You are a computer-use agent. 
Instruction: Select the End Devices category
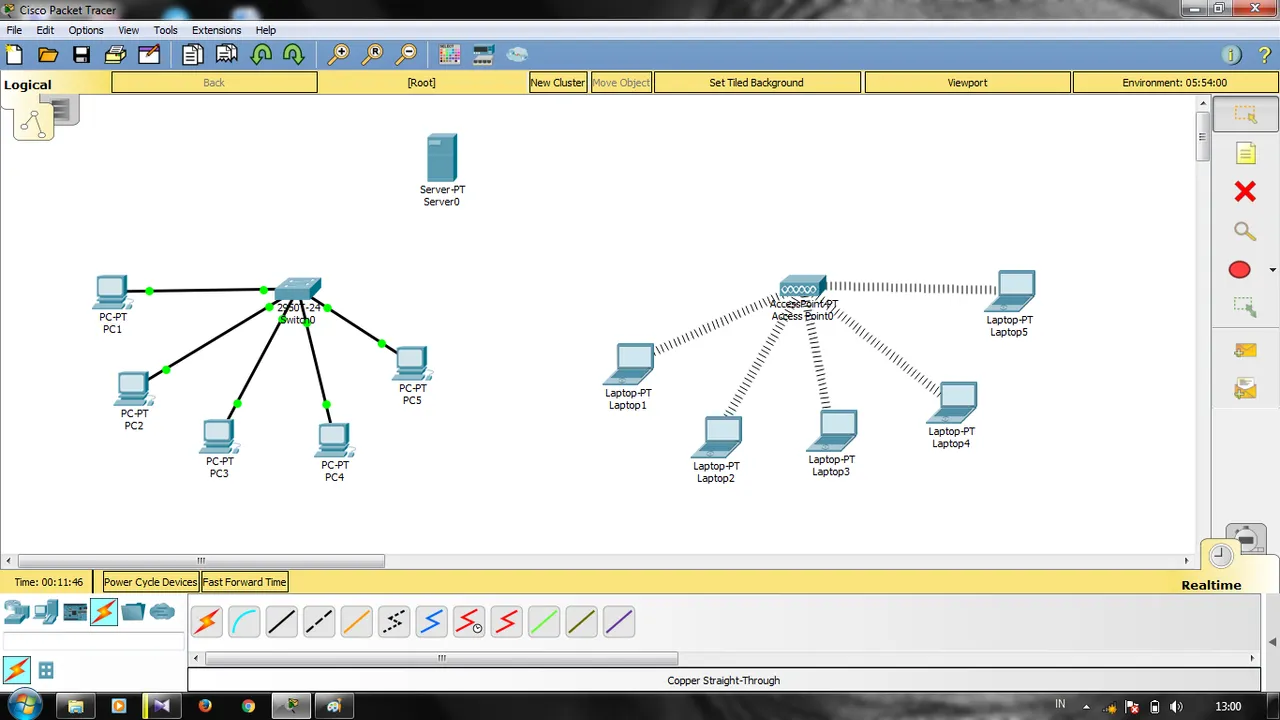click(45, 612)
